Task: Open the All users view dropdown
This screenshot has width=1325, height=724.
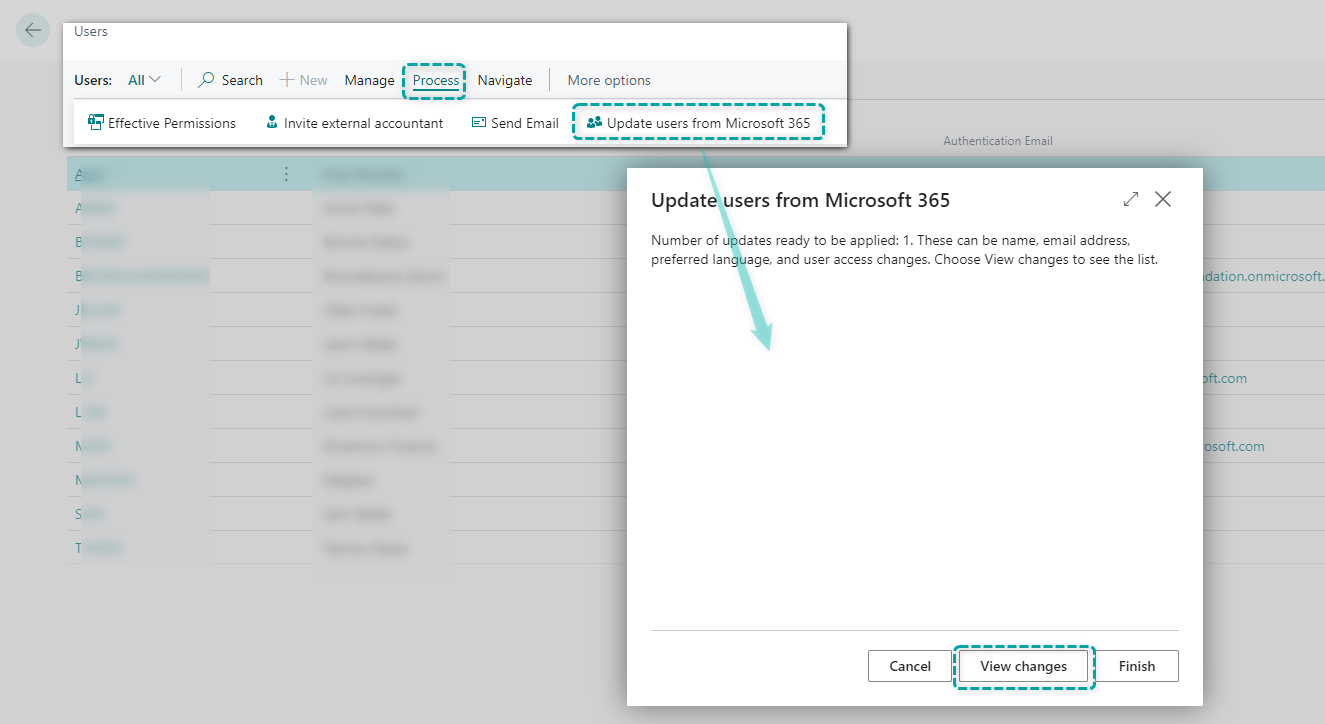Action: click(x=144, y=80)
